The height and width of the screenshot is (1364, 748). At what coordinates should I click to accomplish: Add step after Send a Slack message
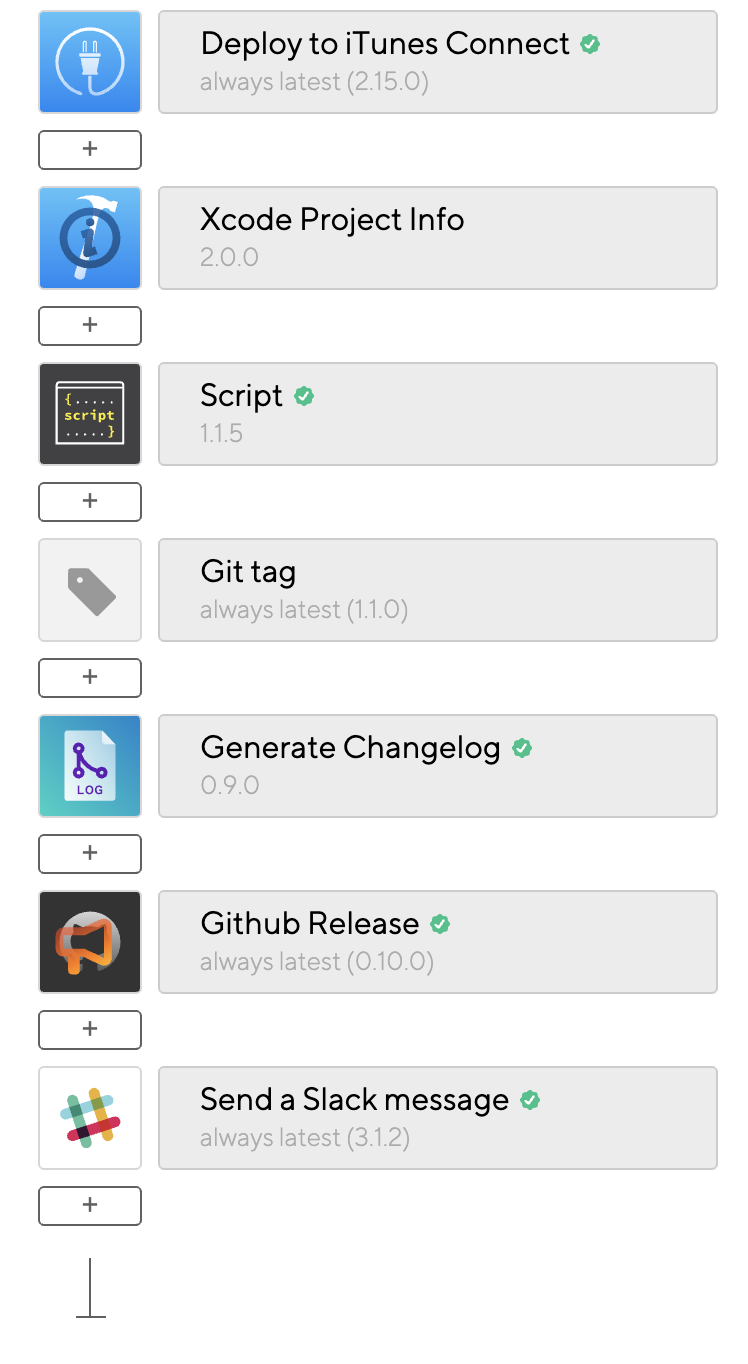click(x=90, y=1206)
